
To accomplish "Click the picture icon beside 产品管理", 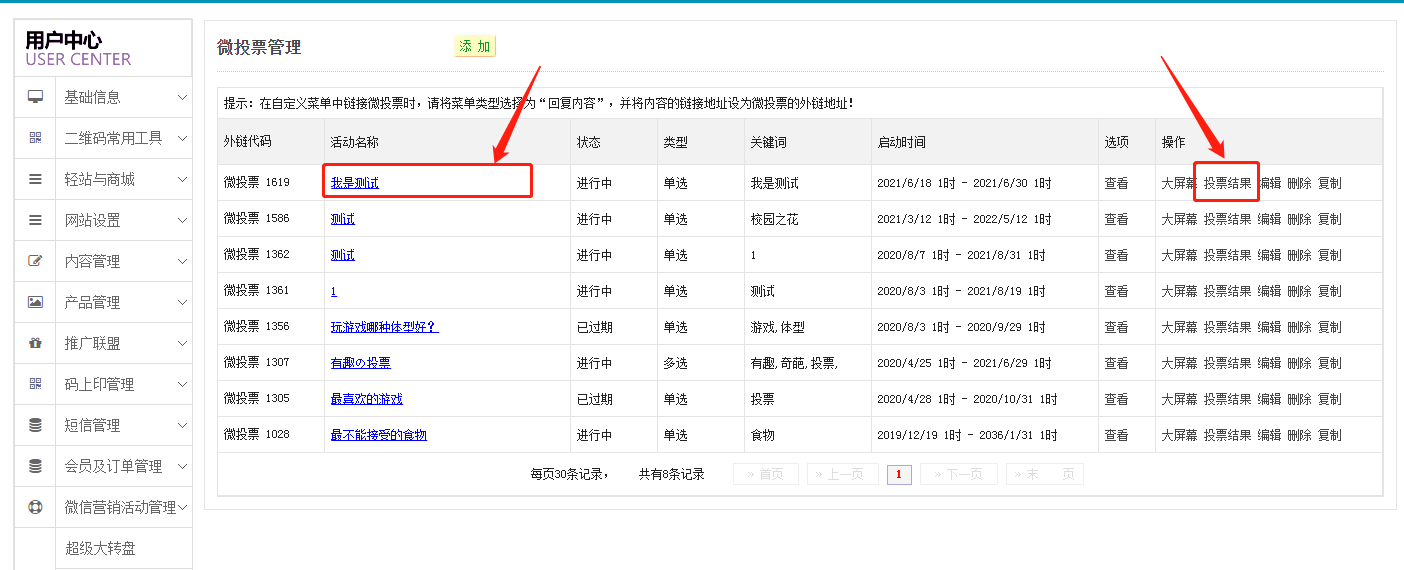I will point(36,302).
